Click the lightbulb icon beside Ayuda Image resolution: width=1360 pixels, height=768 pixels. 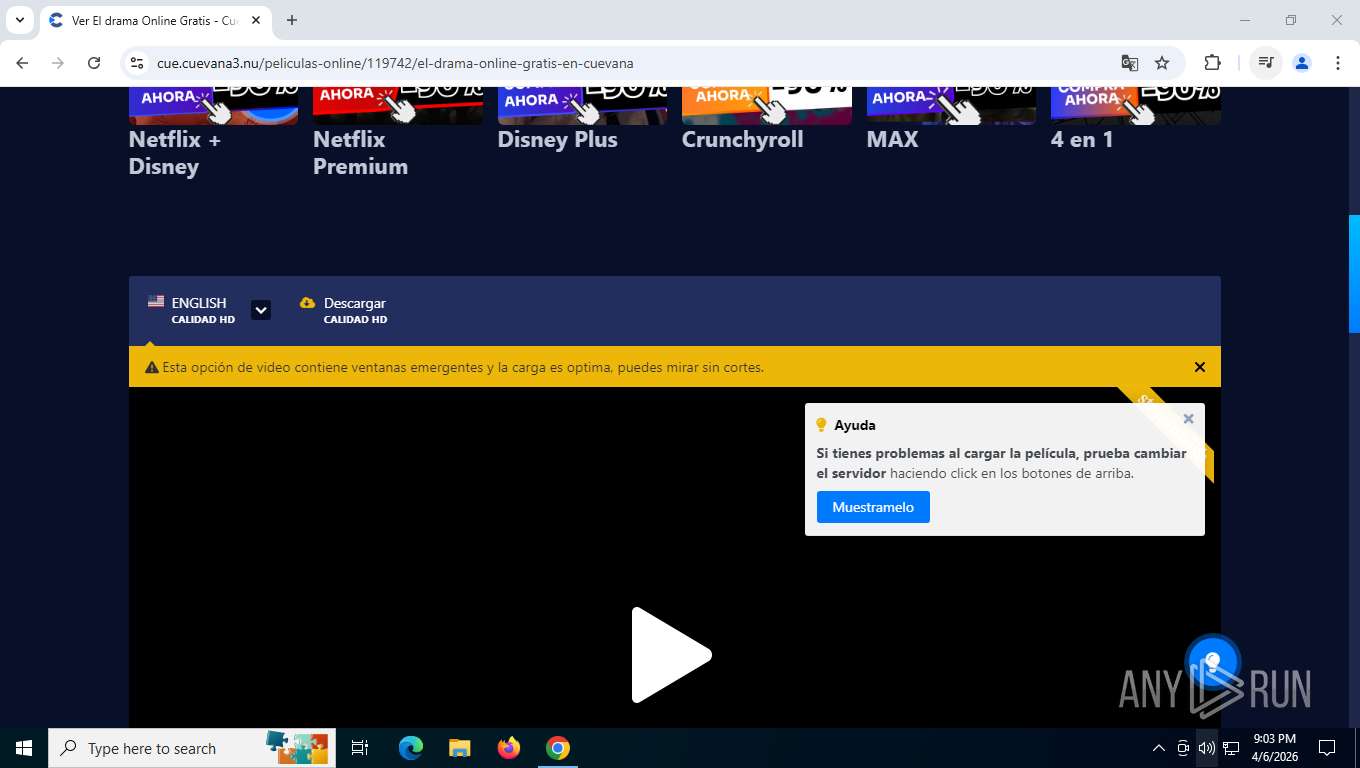(x=822, y=425)
